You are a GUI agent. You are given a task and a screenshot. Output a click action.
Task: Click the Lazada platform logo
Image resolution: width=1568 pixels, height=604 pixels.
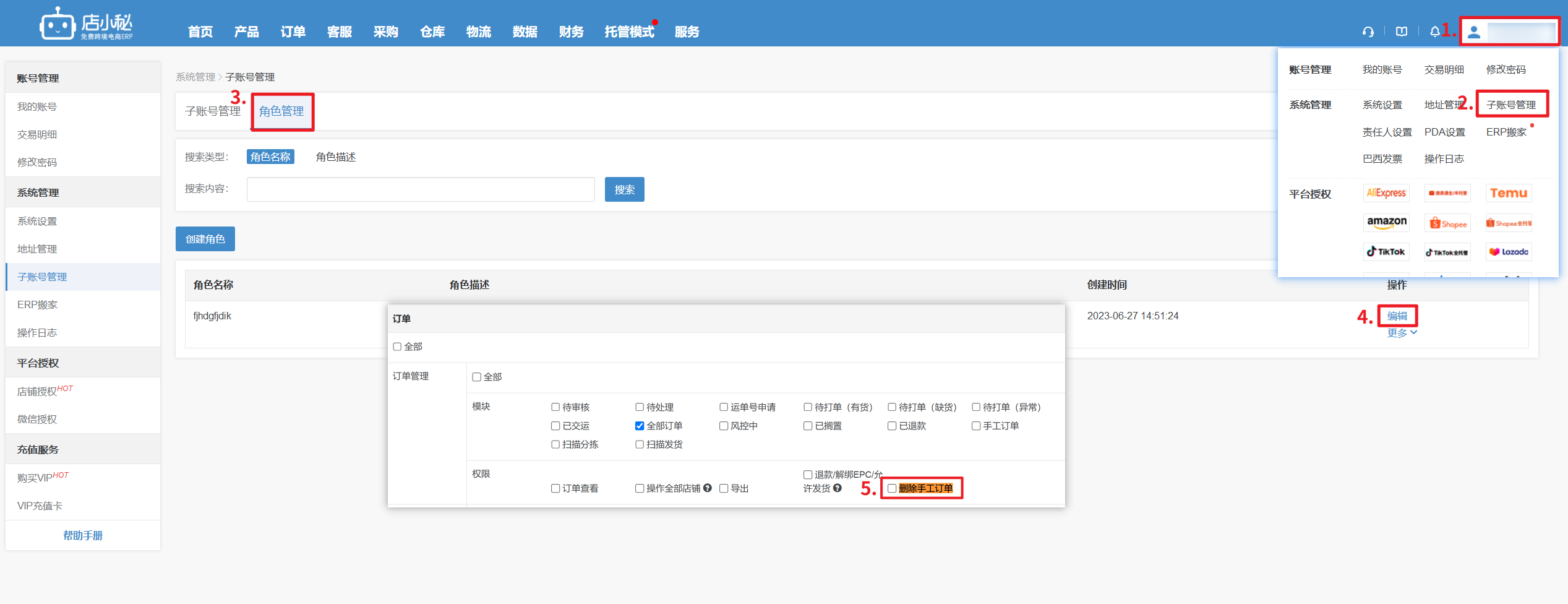1508,252
